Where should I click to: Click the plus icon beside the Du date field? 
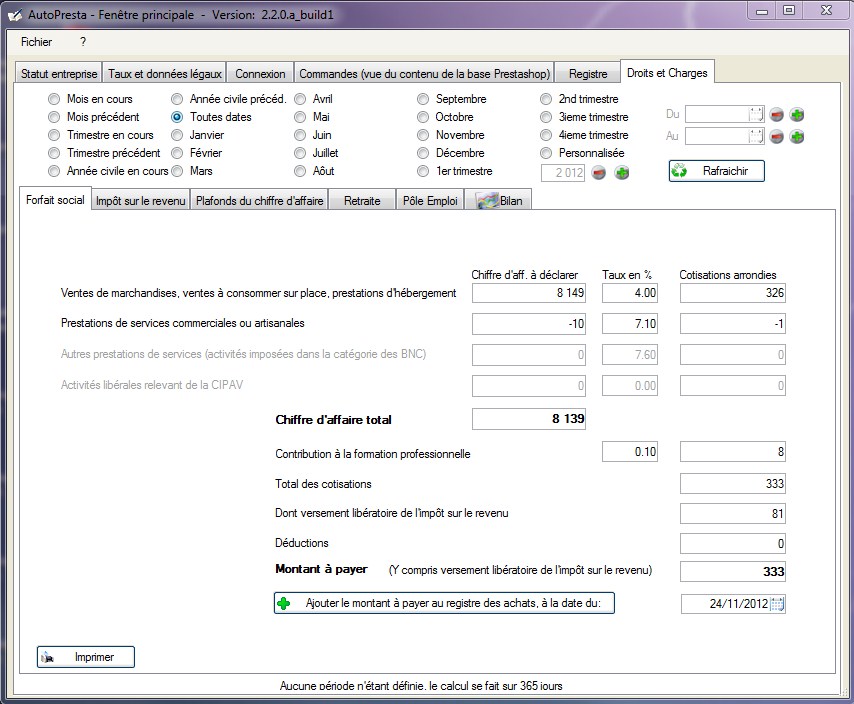[x=797, y=115]
